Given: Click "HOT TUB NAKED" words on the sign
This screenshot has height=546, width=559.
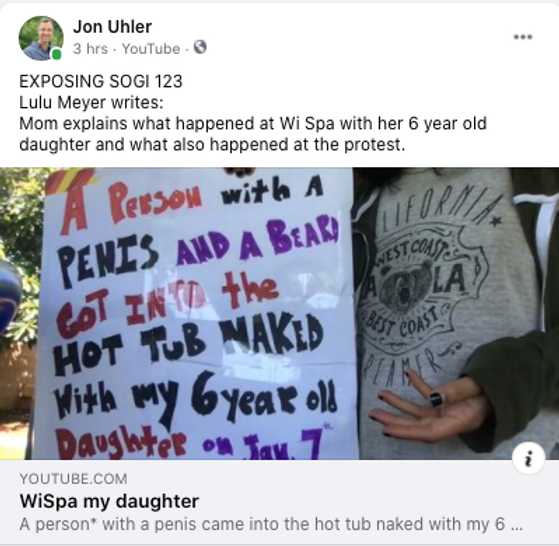Looking at the screenshot, I should click(x=187, y=340).
